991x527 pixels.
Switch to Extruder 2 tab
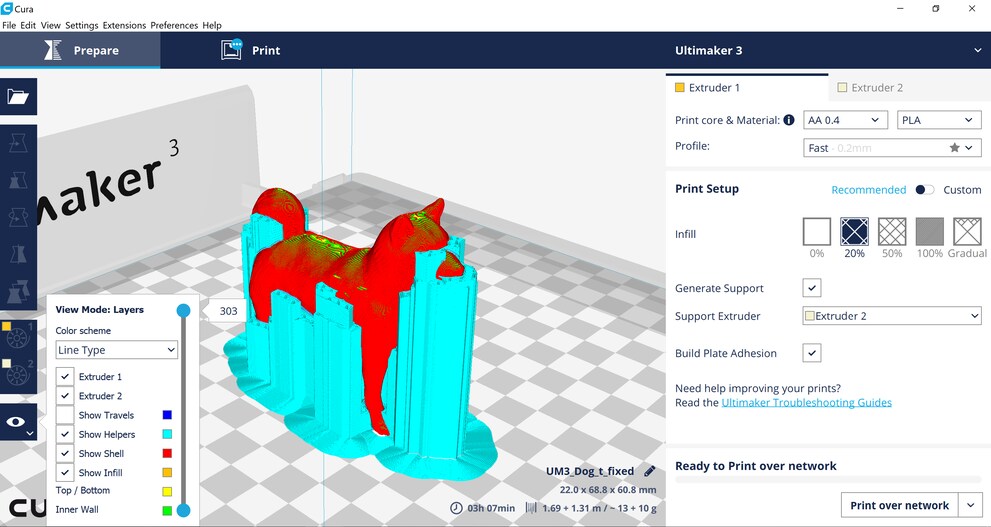[x=909, y=87]
